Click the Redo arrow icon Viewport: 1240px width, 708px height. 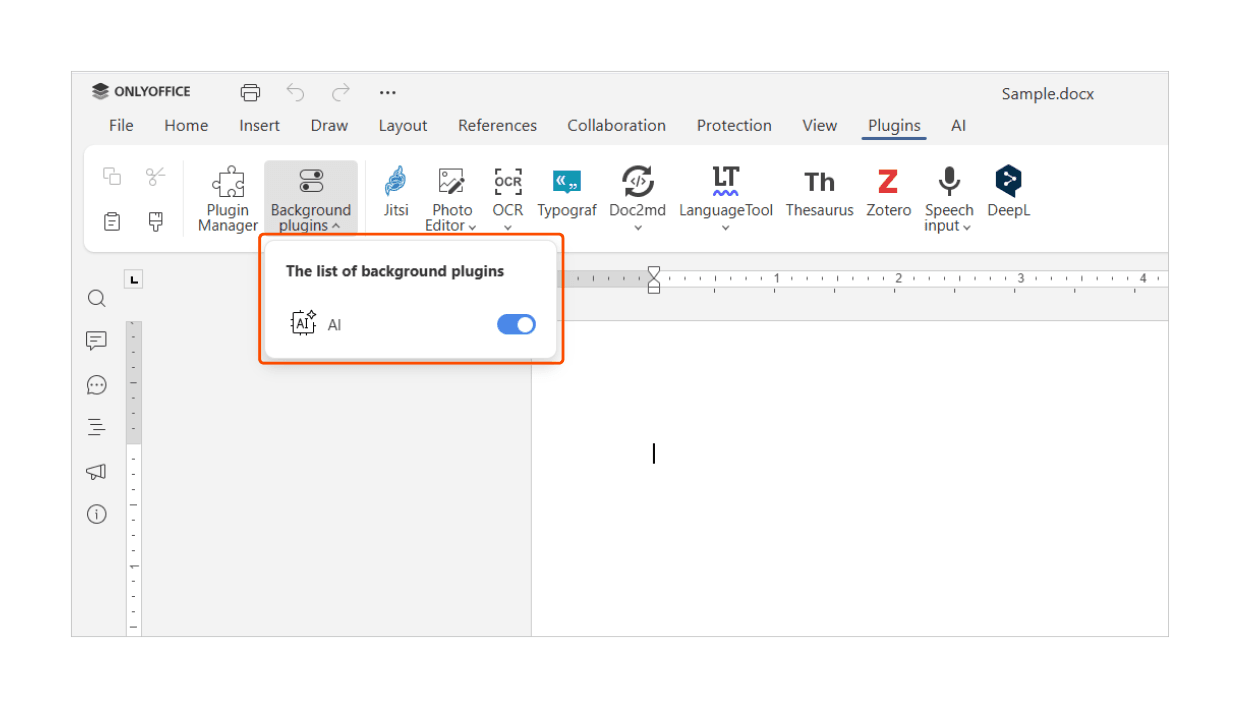pos(341,93)
